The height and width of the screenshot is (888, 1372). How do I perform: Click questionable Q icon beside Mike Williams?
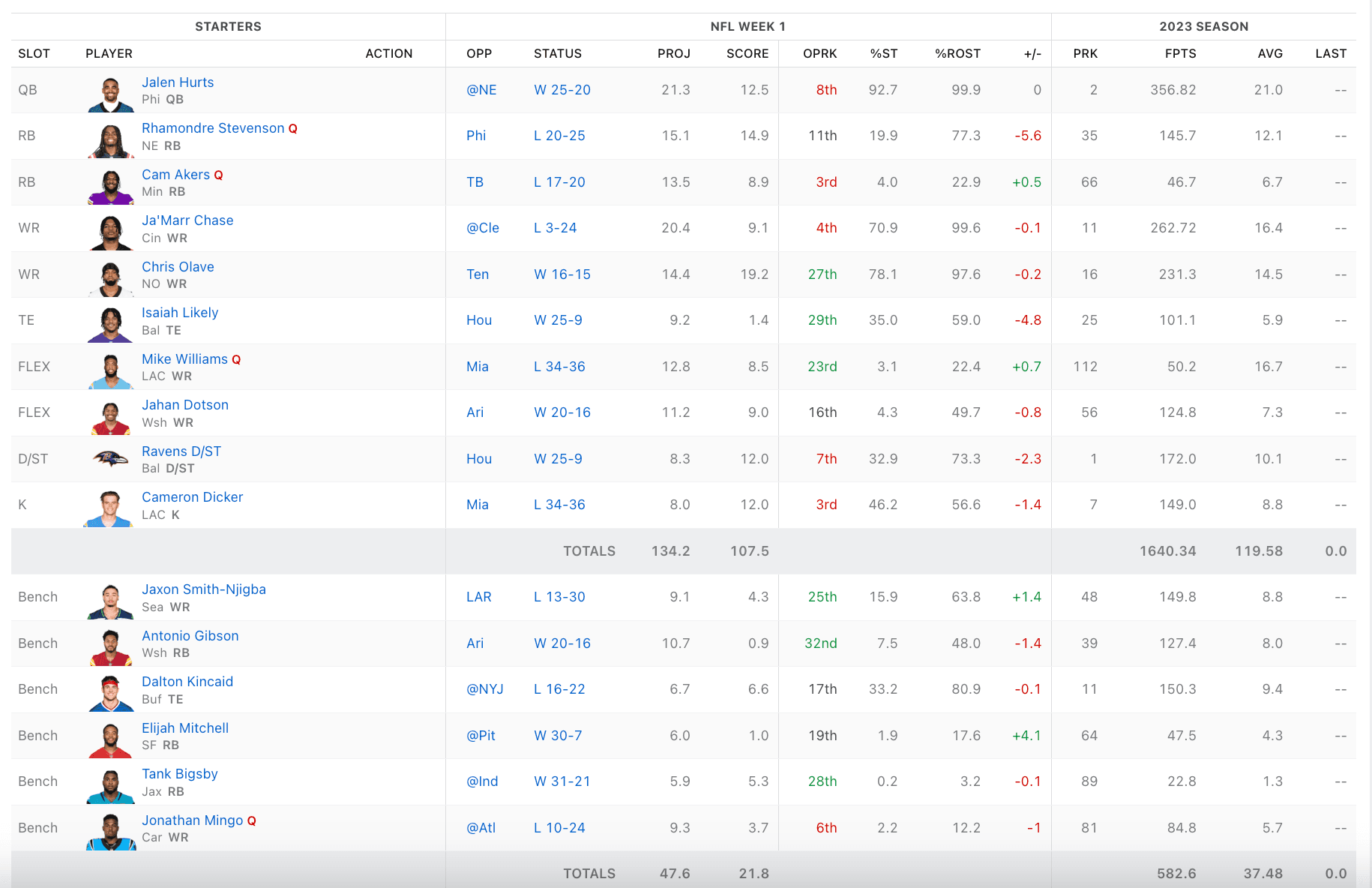(x=236, y=360)
